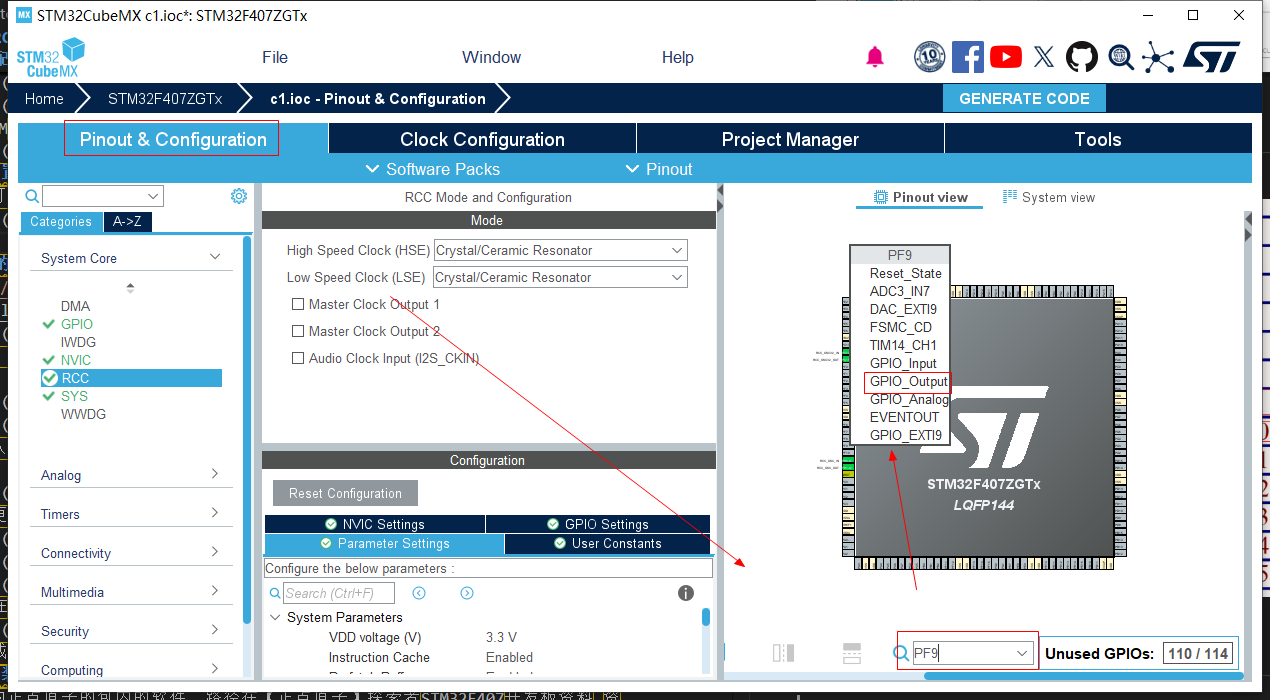Screen dimensions: 1270x700
Task: Open the Low Speed Clock (LSE) dropdown
Action: click(x=560, y=277)
